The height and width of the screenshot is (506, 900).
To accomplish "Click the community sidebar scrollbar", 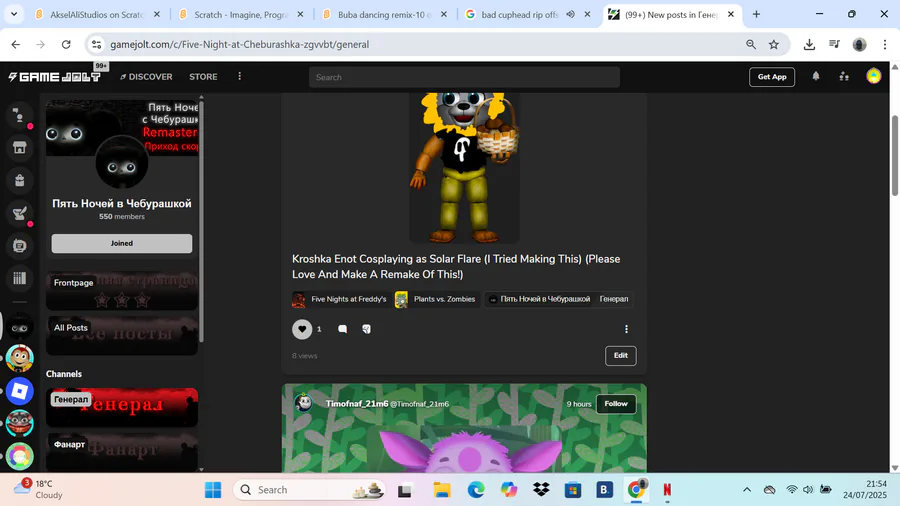I will click(201, 222).
